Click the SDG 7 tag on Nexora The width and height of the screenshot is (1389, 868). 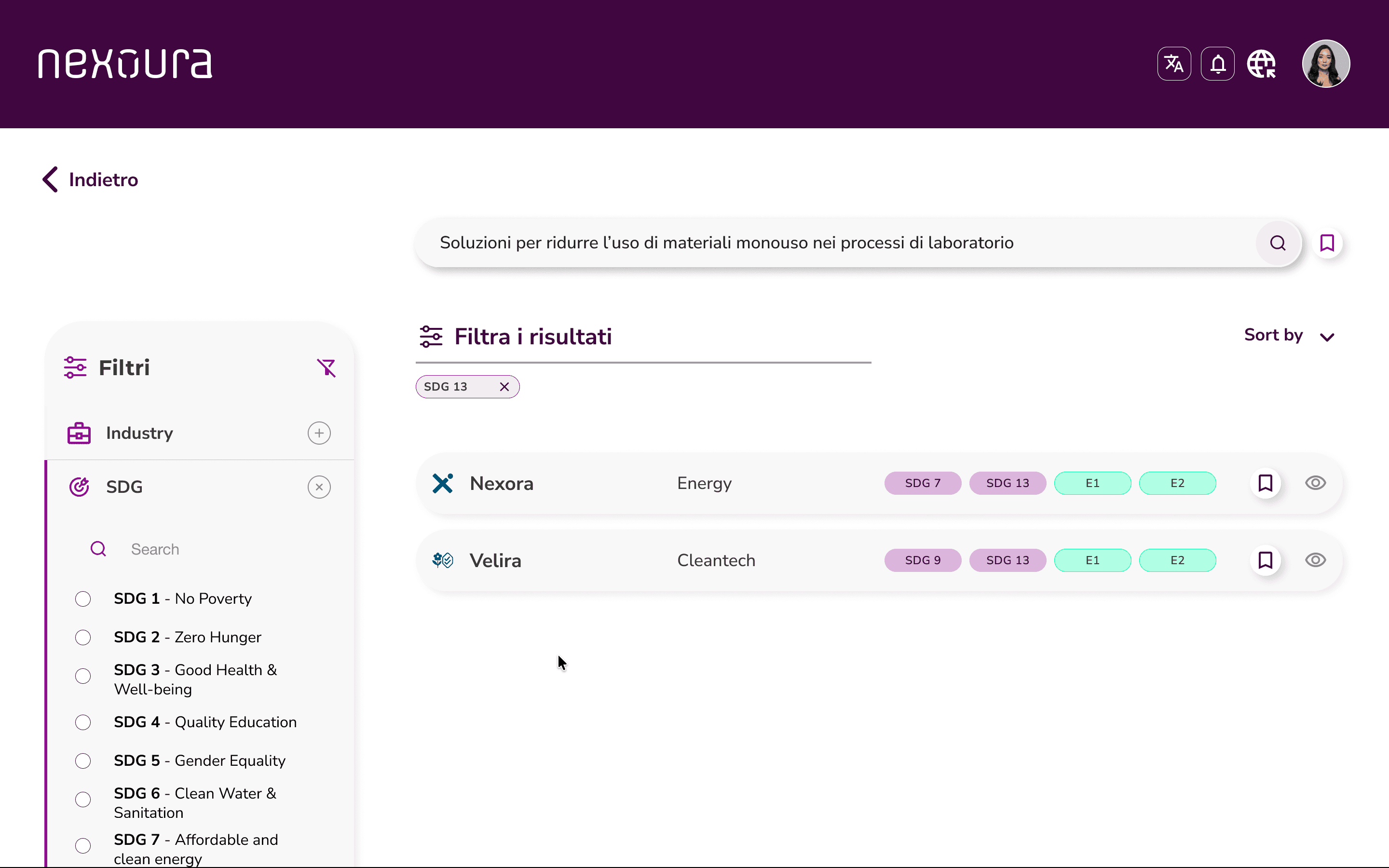pyautogui.click(x=922, y=483)
